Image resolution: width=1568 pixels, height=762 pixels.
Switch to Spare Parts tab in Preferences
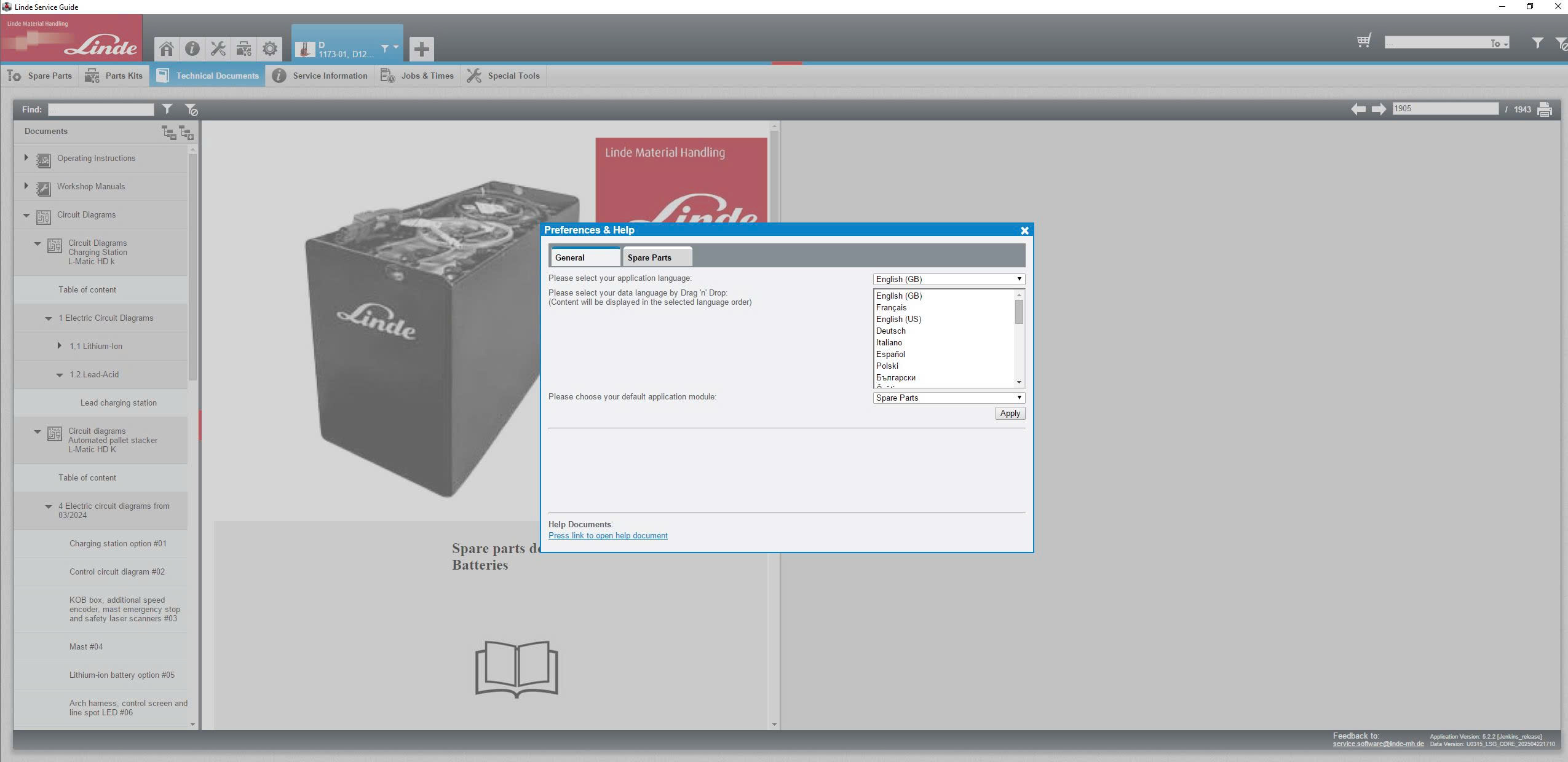coord(656,257)
